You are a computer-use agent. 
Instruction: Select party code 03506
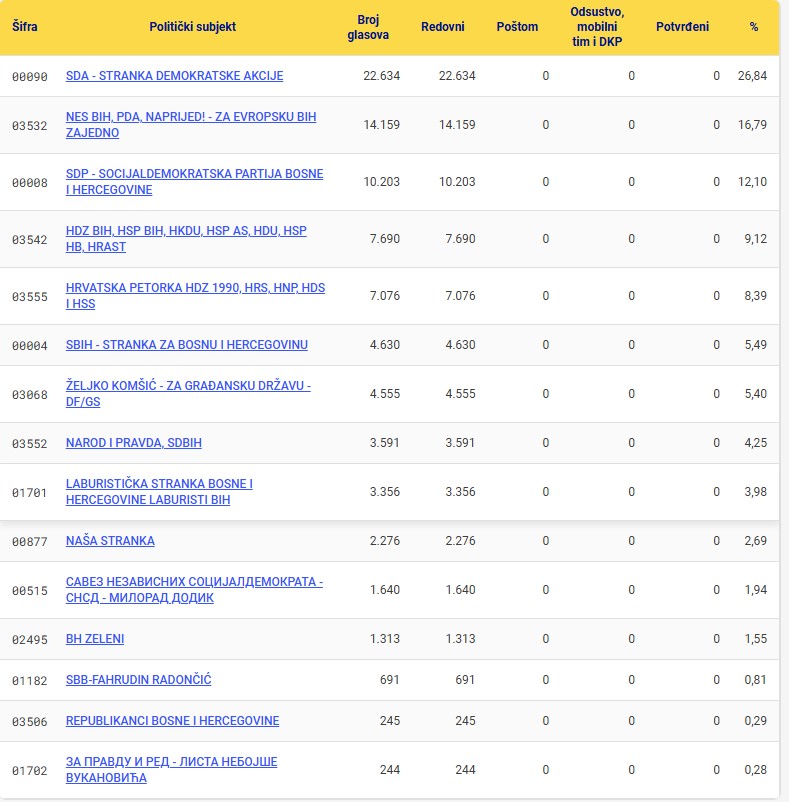pyautogui.click(x=30, y=722)
